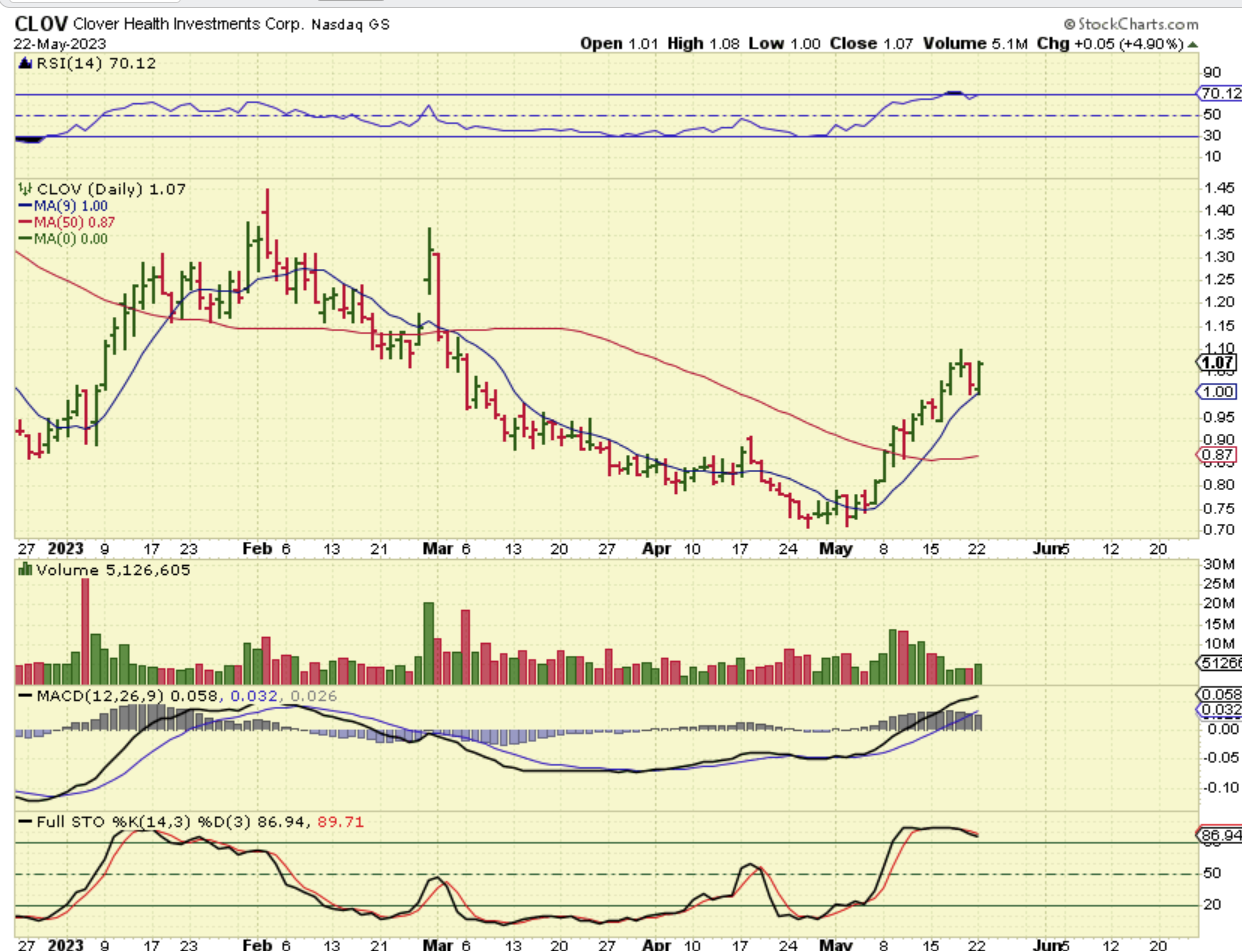
Task: Click the Volume histogram icon
Action: pos(24,570)
